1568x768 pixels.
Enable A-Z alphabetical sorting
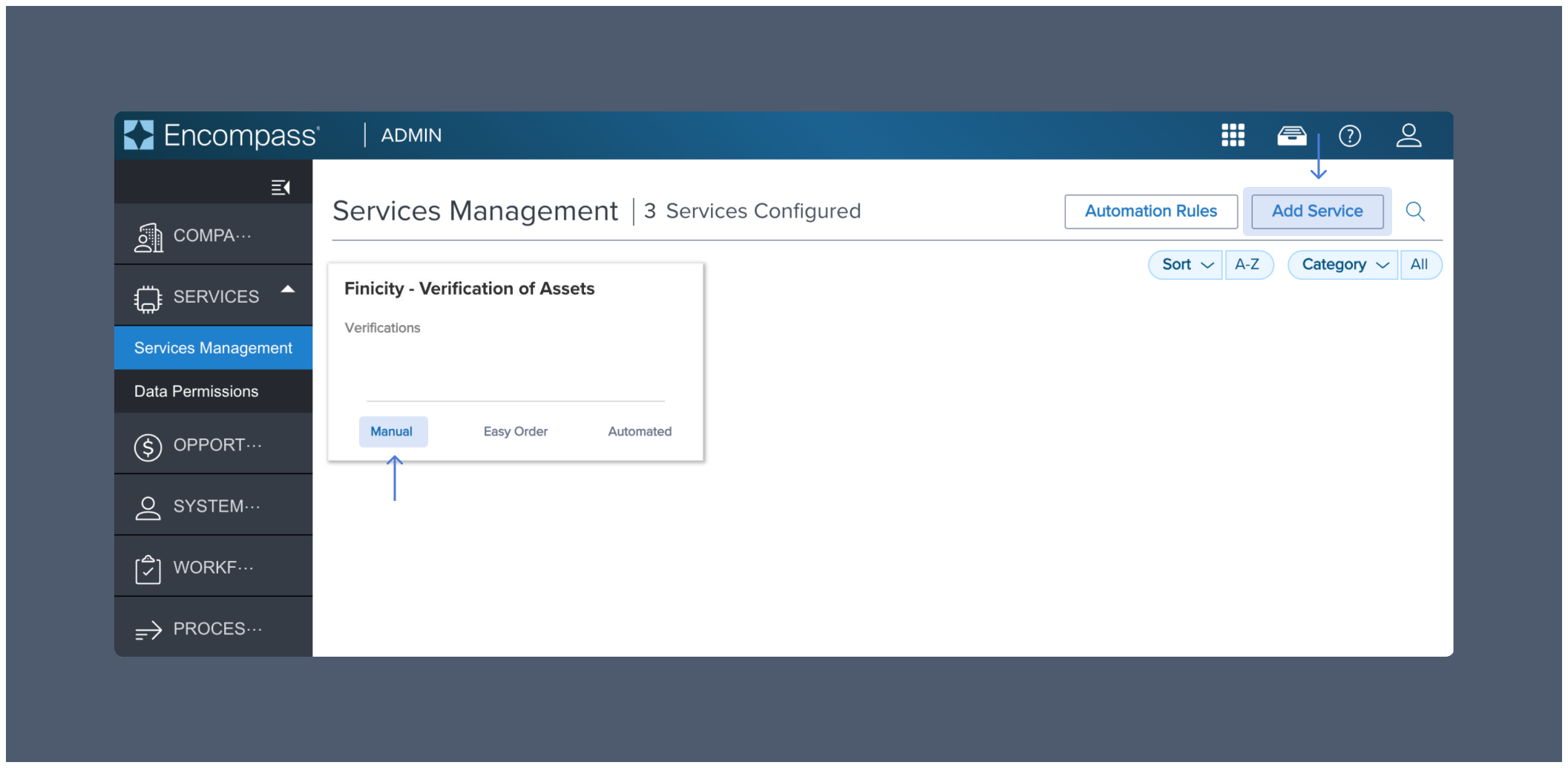point(1249,264)
